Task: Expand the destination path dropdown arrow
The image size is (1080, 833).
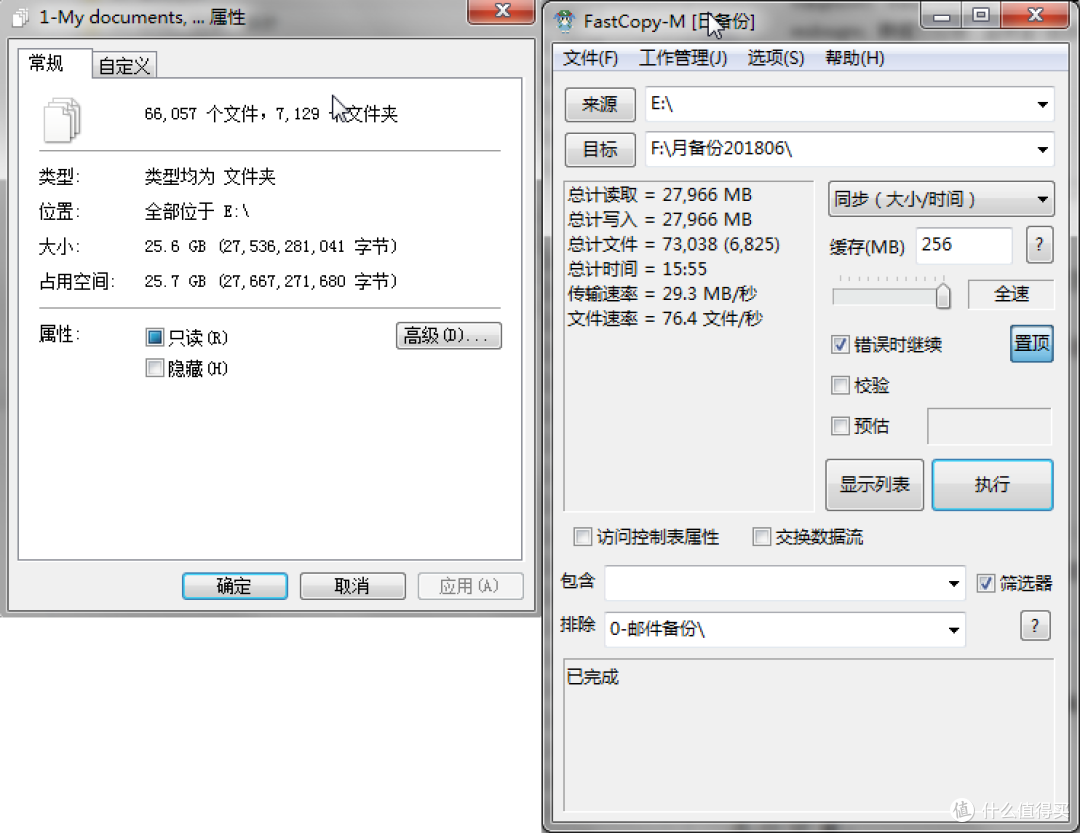Action: pyautogui.click(x=1042, y=149)
